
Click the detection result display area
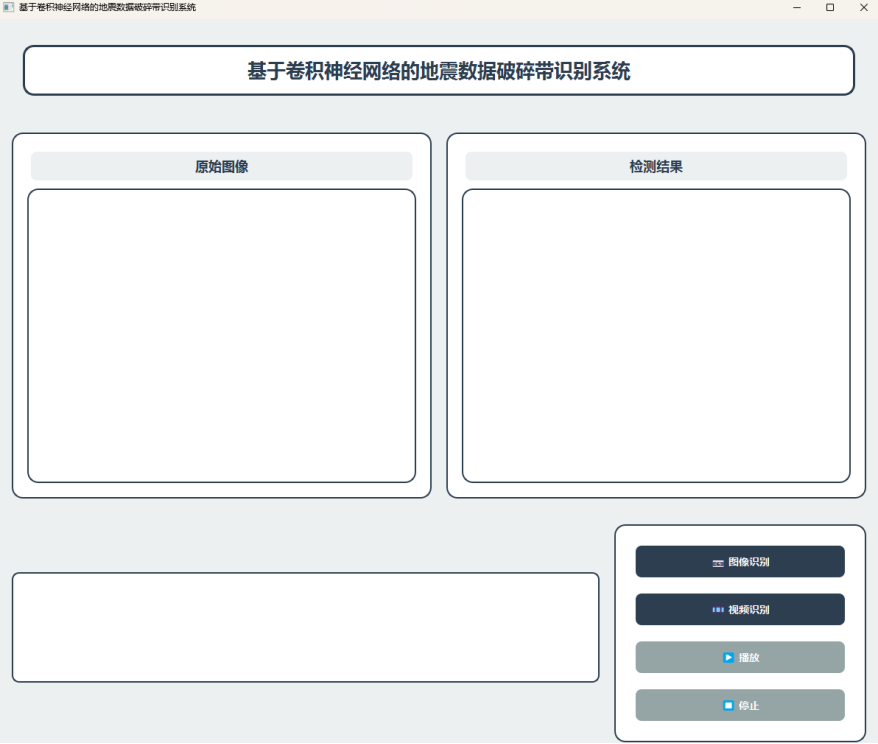656,336
